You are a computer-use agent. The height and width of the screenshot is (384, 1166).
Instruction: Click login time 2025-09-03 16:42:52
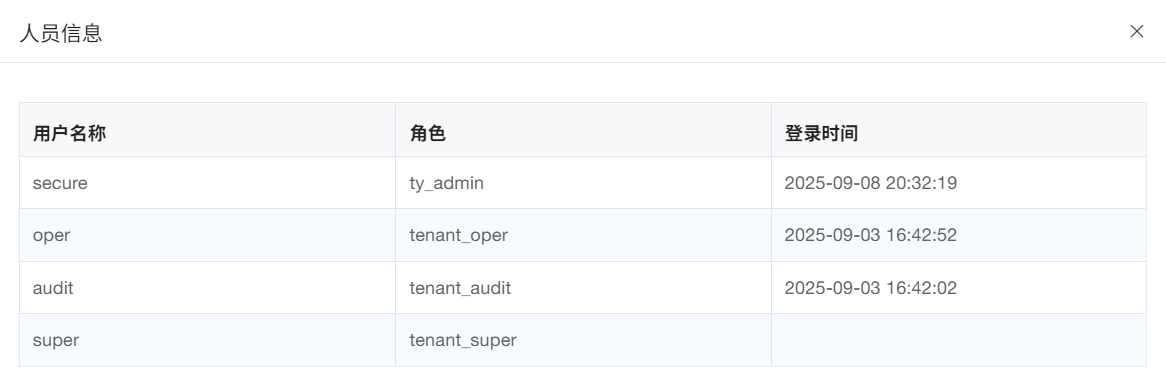pos(870,235)
